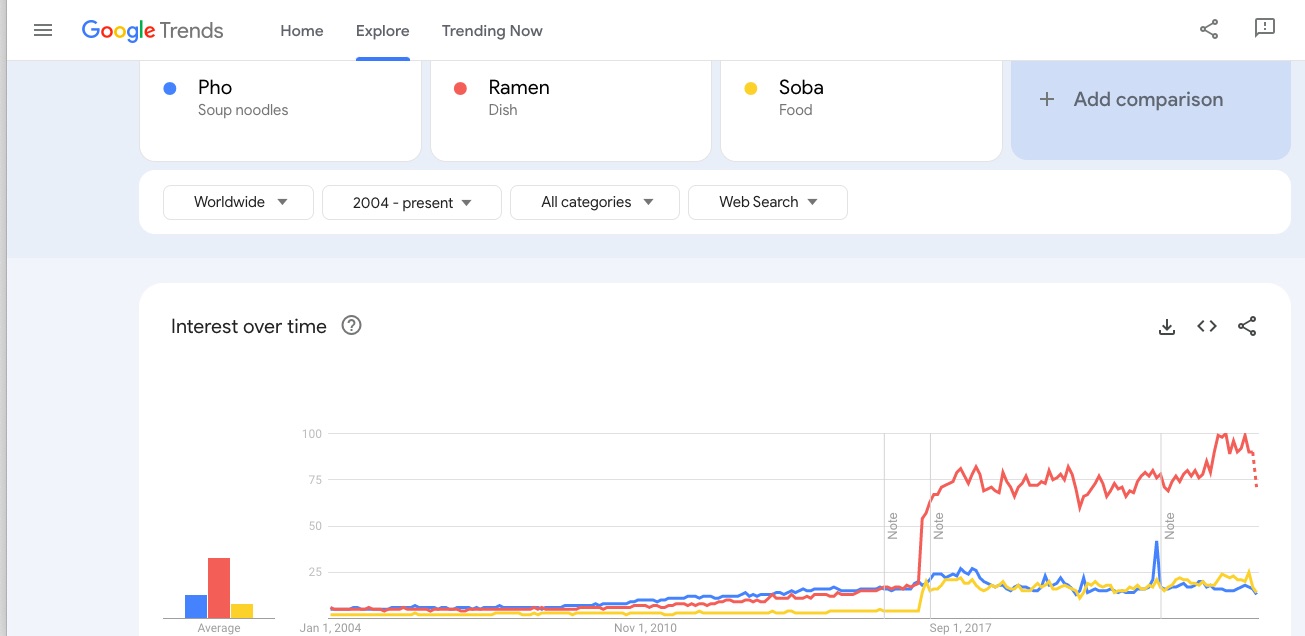Switch to the Home tab
1305x636 pixels.
coord(301,31)
